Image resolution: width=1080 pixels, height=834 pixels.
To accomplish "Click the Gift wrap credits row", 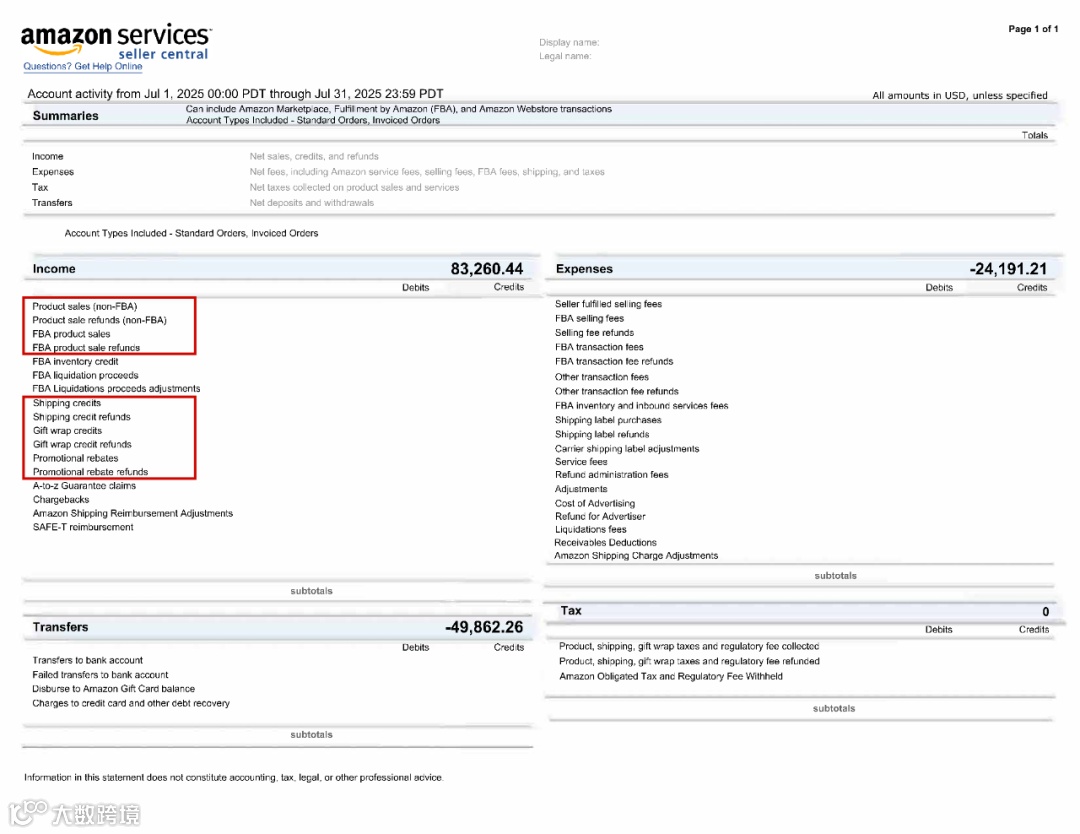I will pyautogui.click(x=68, y=430).
